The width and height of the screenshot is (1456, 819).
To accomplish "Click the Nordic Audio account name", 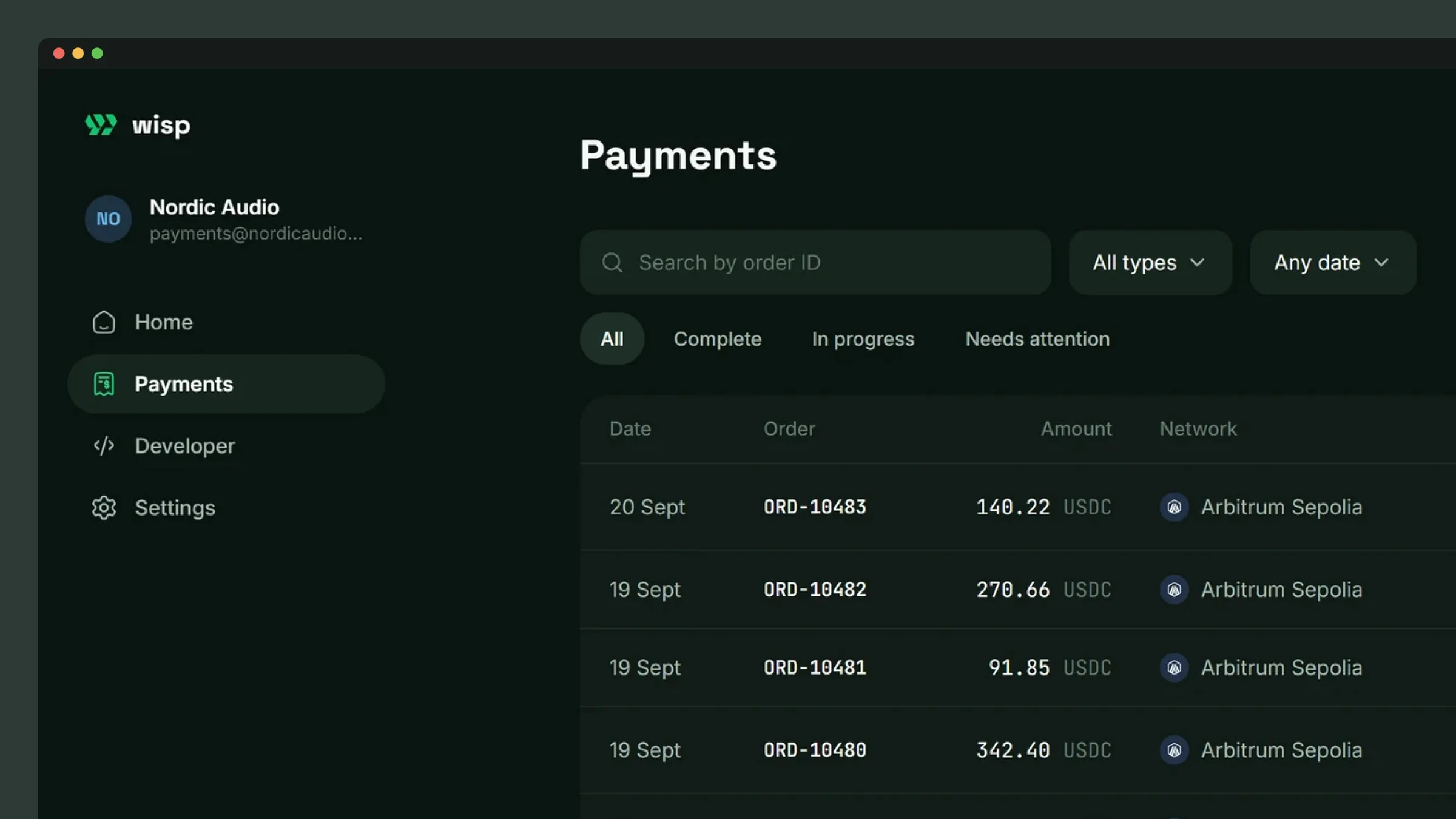I will (214, 207).
